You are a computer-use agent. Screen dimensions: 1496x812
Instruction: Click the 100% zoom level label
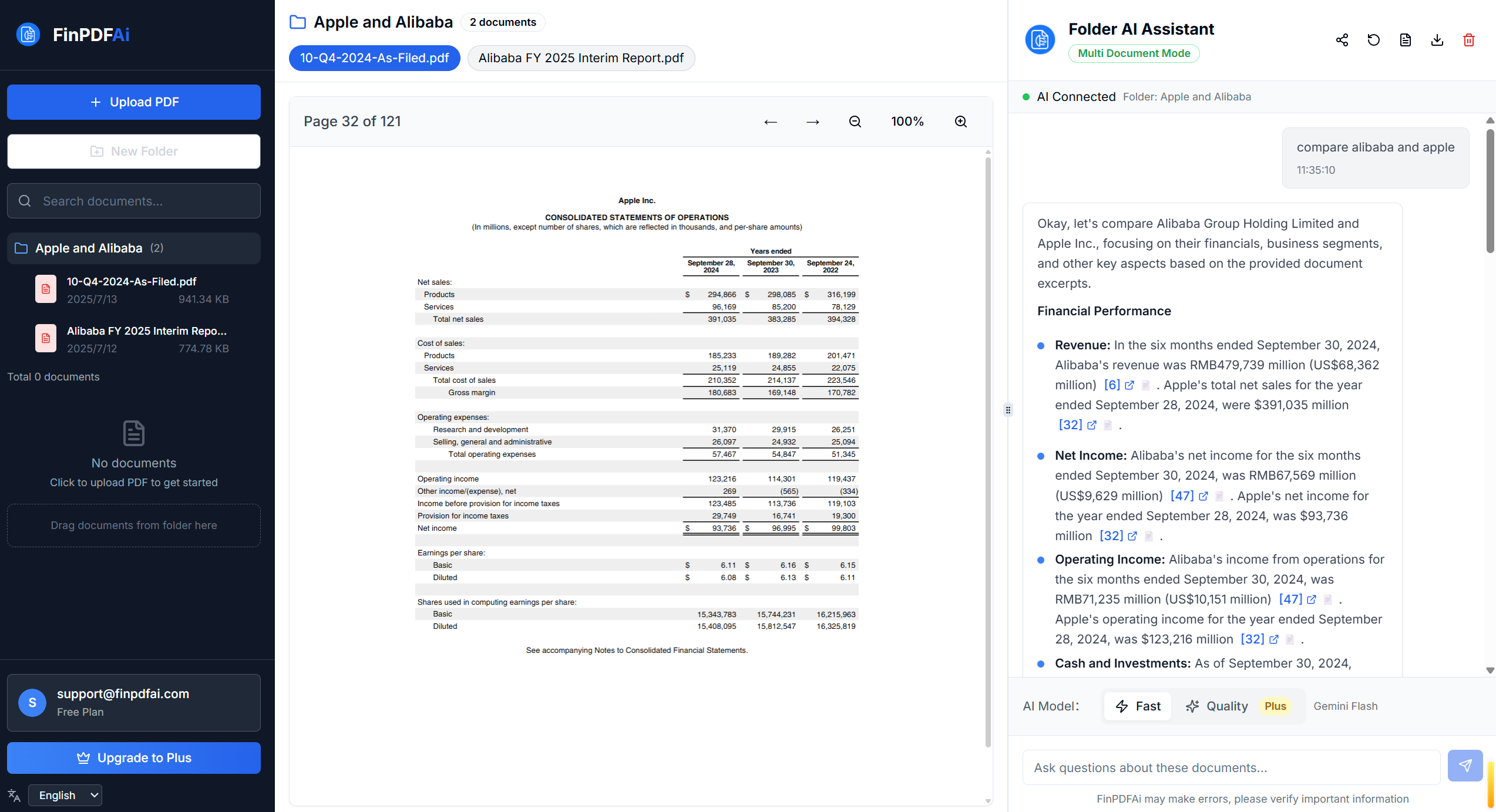pos(907,122)
